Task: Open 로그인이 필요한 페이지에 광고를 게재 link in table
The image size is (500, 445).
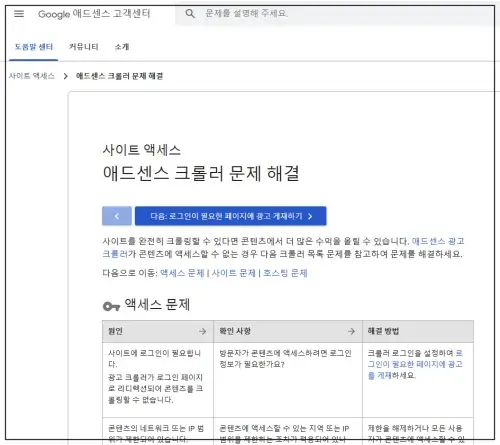Action: (x=415, y=364)
